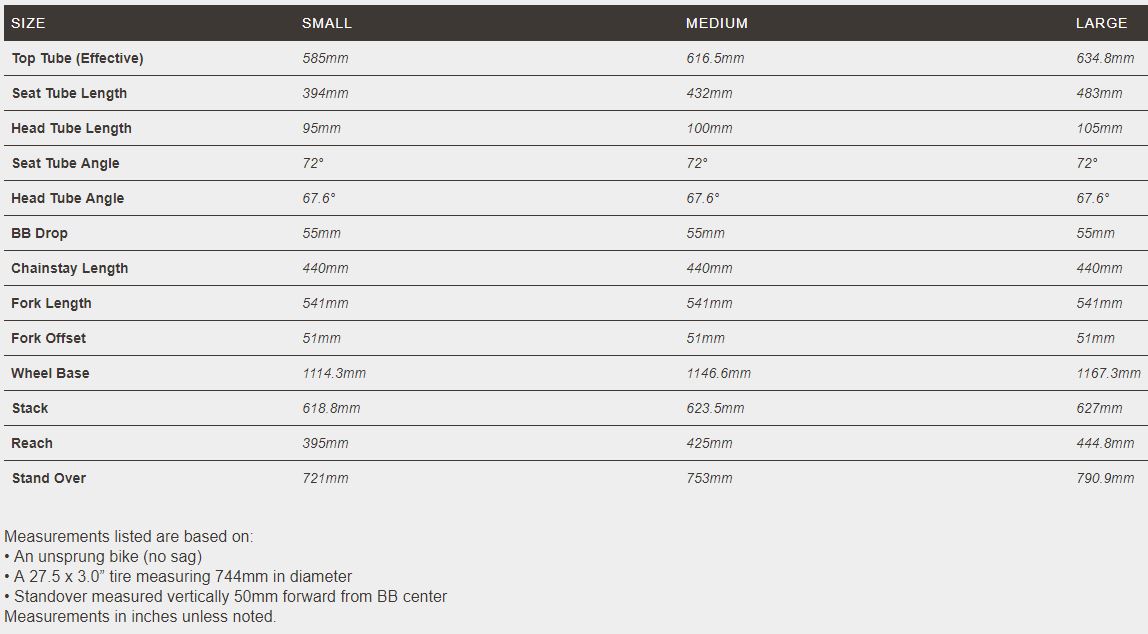The image size is (1148, 634).
Task: Click the 1167.3mm large wheel base value
Action: (x=1108, y=373)
